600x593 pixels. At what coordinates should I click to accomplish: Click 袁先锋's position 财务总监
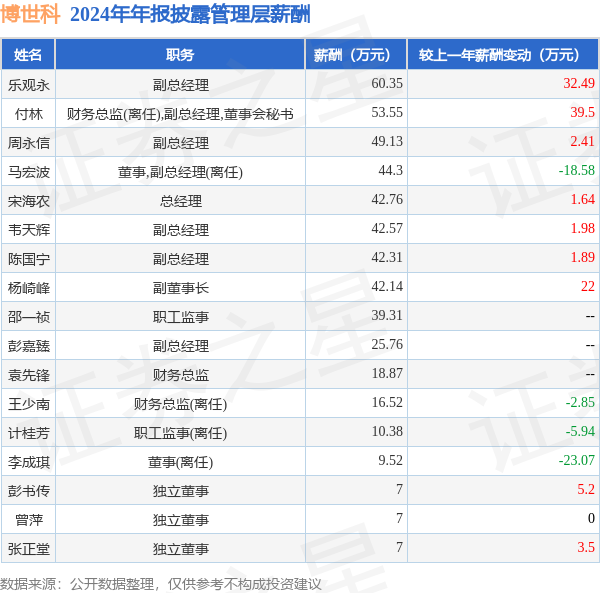pos(181,375)
